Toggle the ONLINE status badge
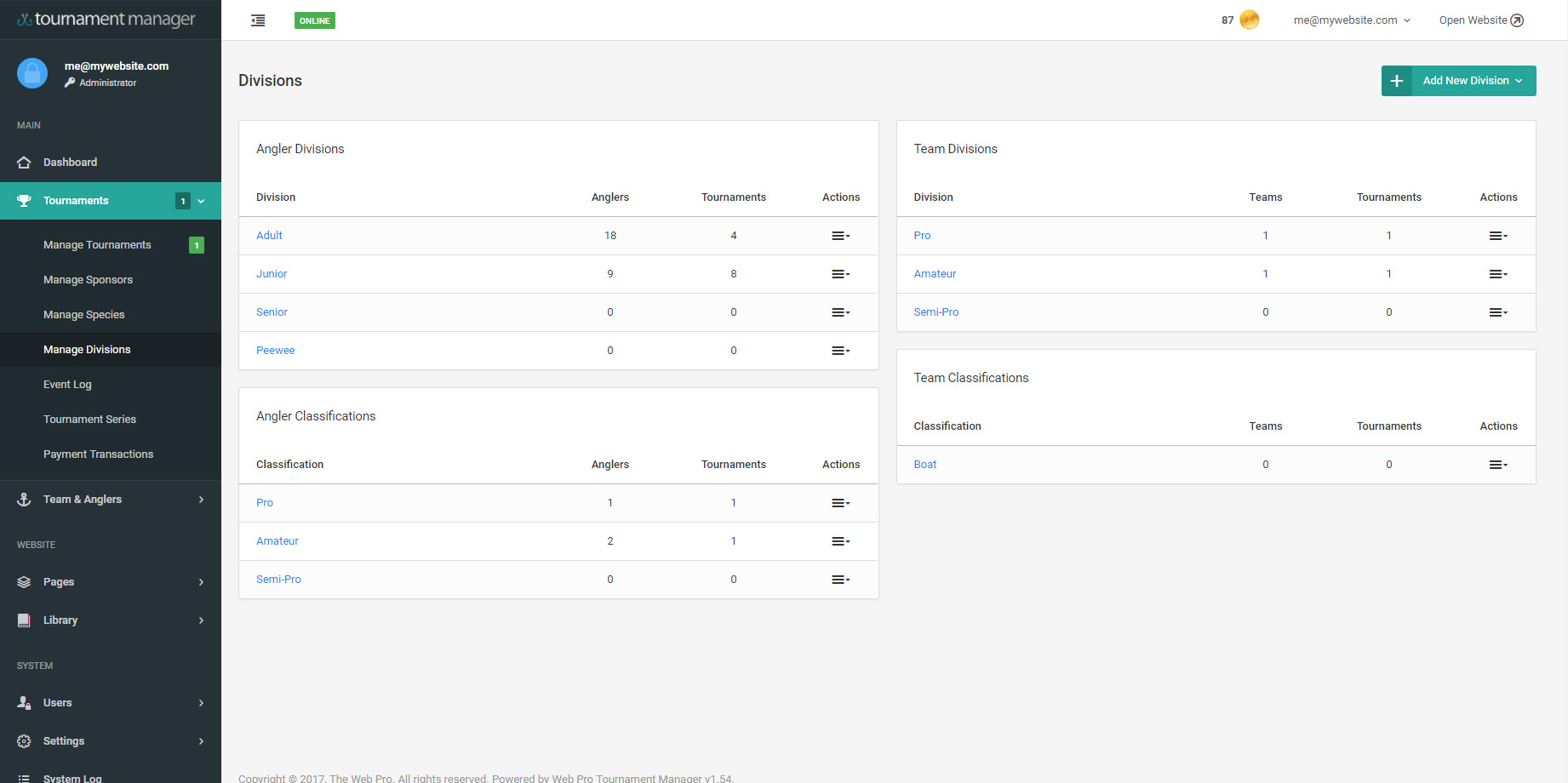Viewport: 1568px width, 783px height. [314, 20]
